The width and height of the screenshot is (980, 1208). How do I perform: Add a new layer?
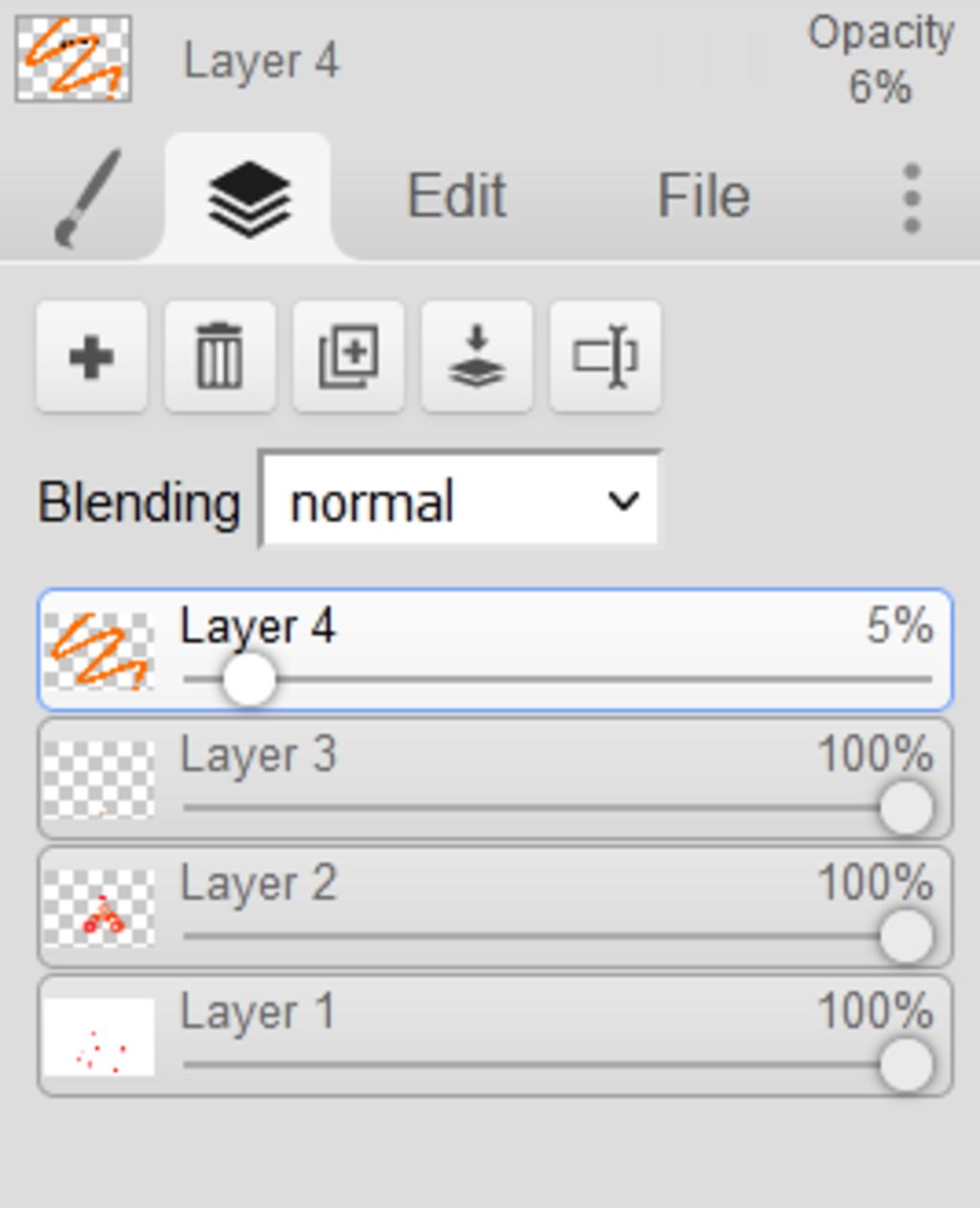(x=92, y=357)
